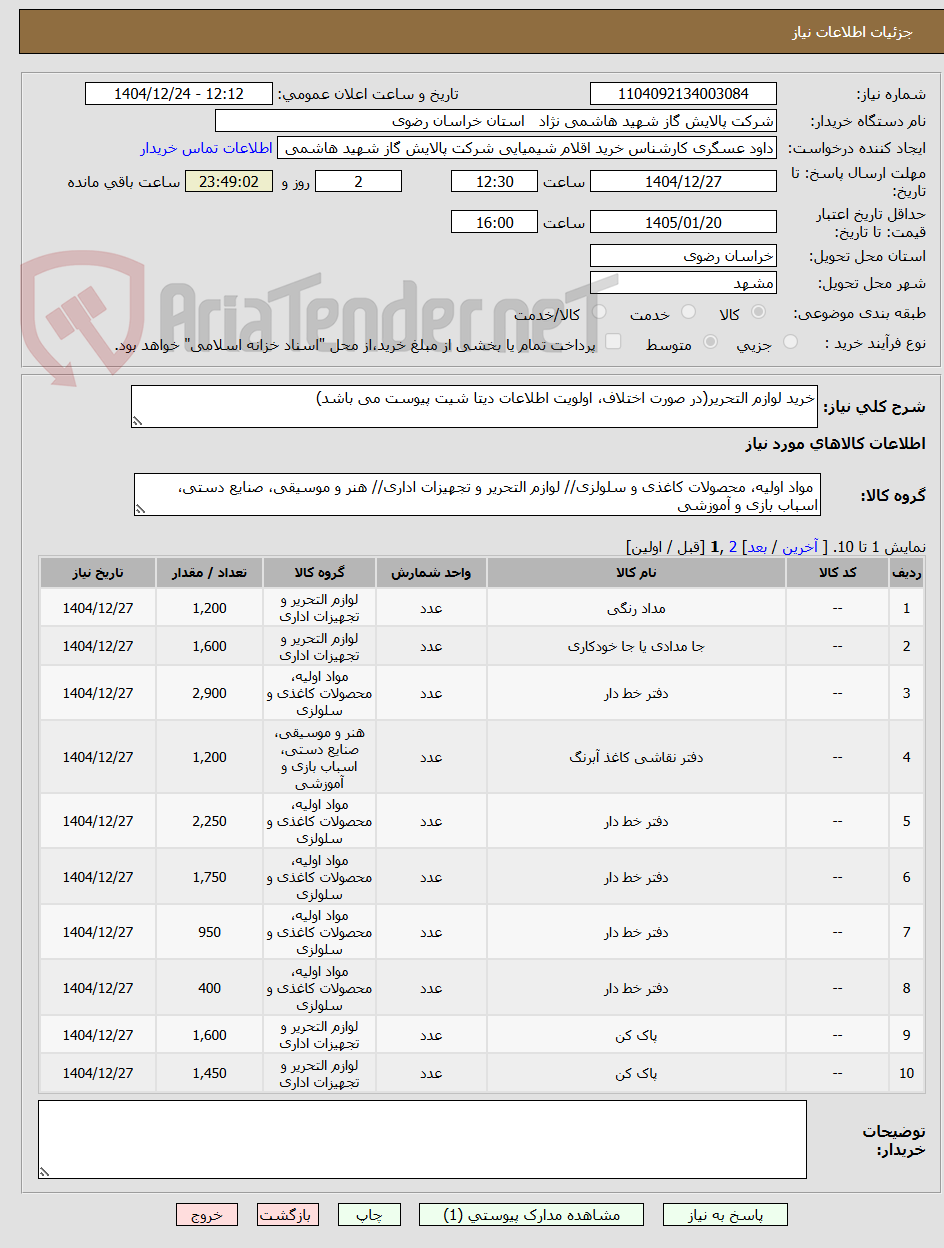Jump to the آخرین (last) page
The width and height of the screenshot is (944, 1248).
(x=800, y=547)
